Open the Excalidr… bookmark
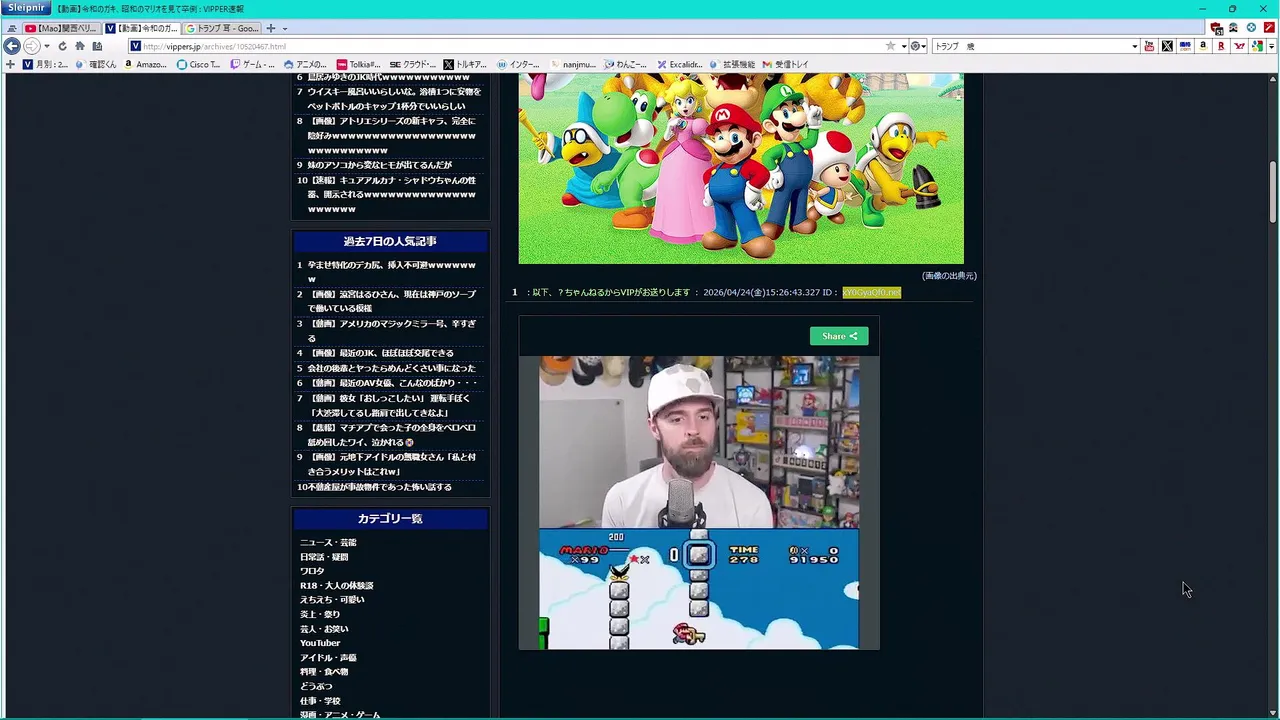1280x720 pixels. pos(679,64)
